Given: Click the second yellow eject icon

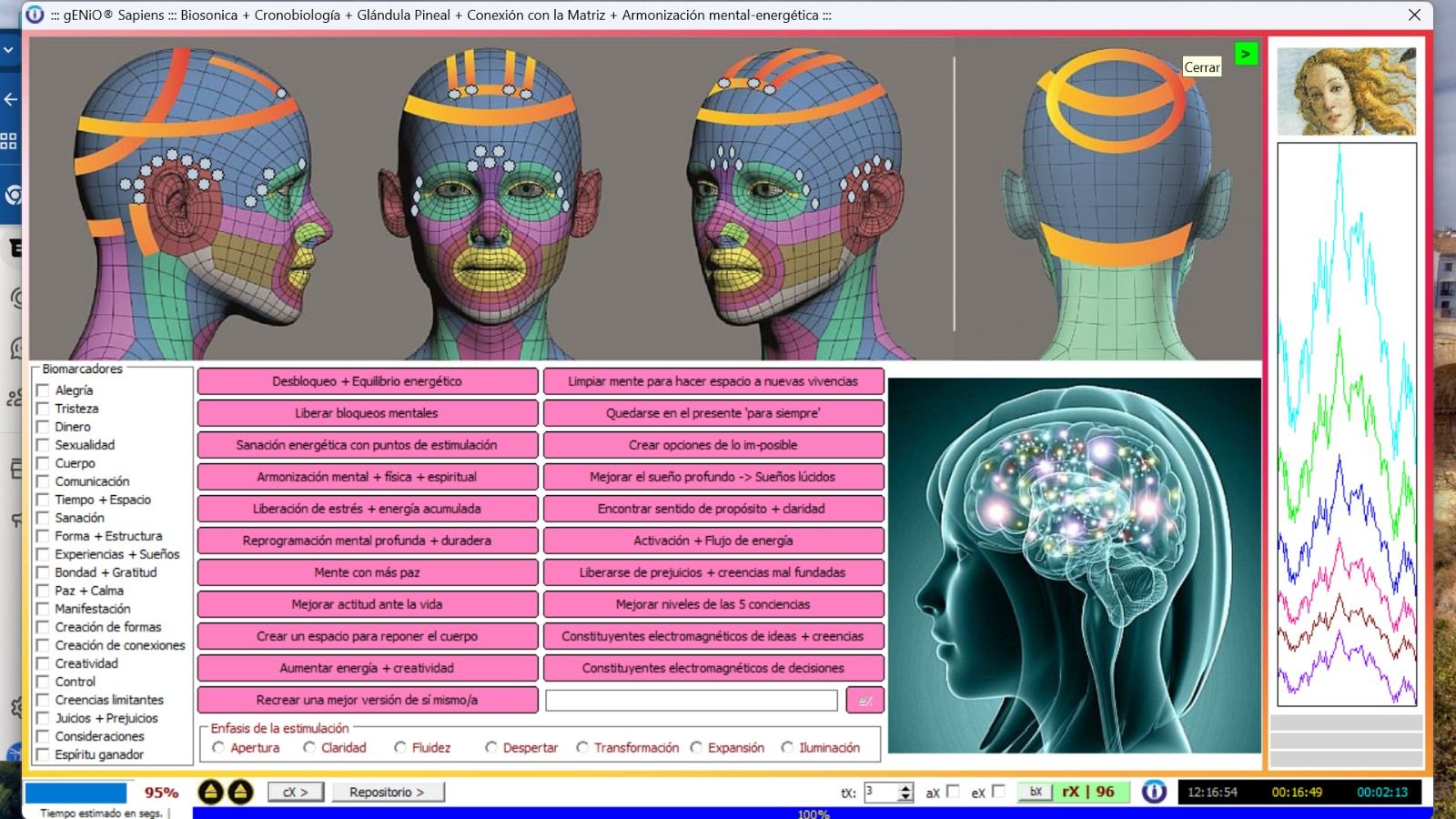Looking at the screenshot, I should click(240, 792).
